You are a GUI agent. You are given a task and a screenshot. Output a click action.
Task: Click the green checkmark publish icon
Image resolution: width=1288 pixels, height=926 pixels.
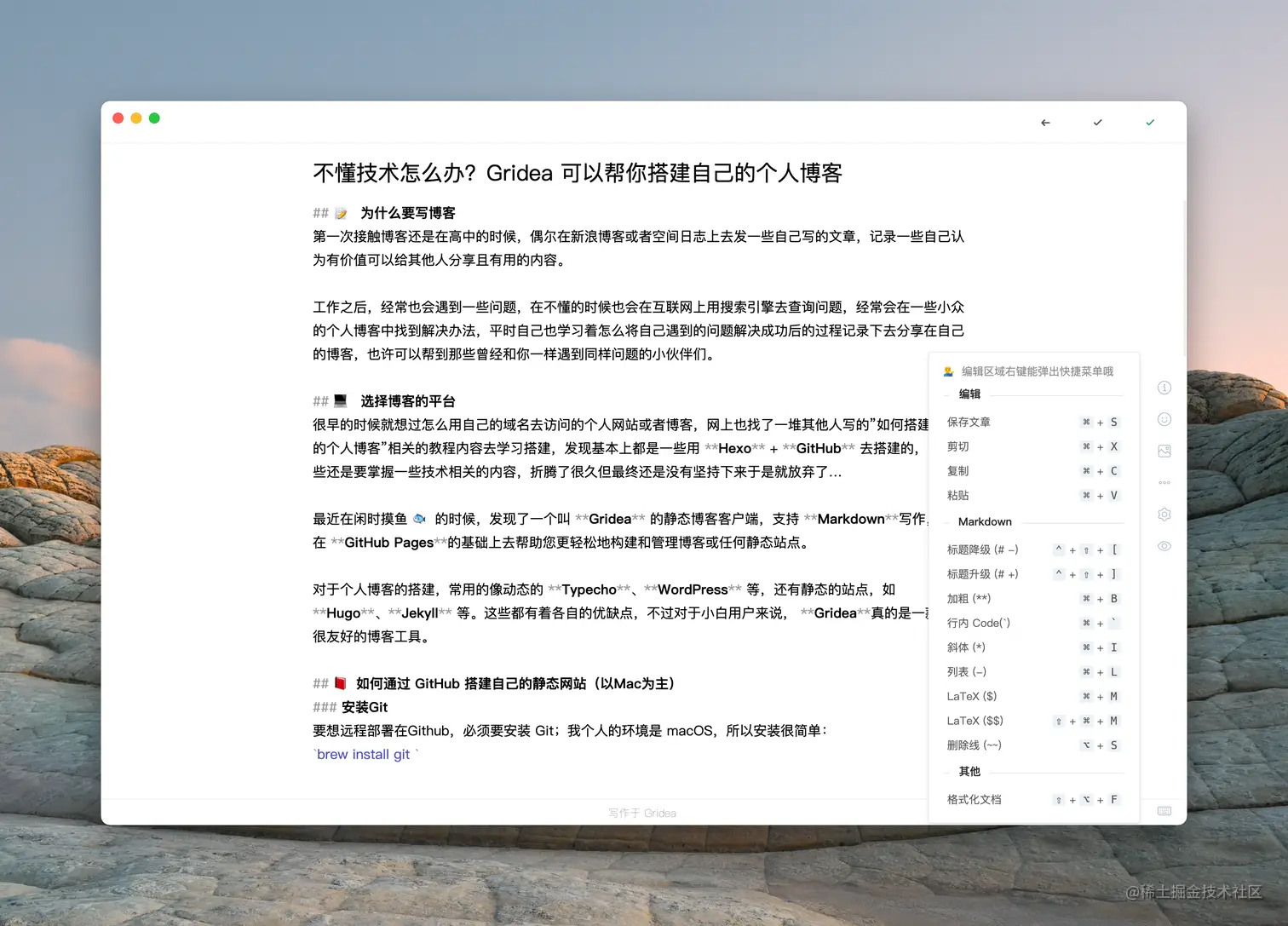click(1150, 123)
